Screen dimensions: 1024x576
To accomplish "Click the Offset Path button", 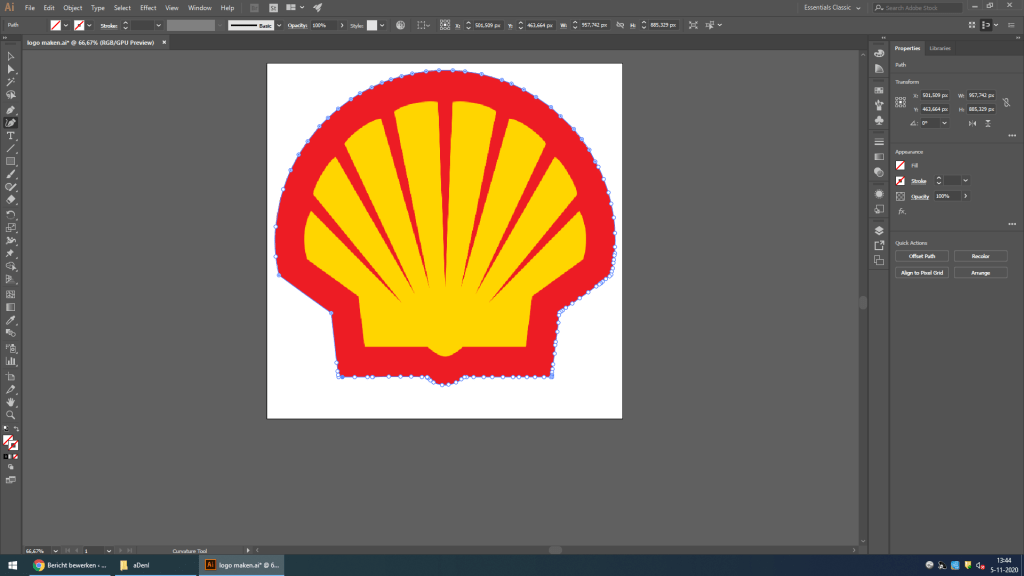I will click(921, 256).
